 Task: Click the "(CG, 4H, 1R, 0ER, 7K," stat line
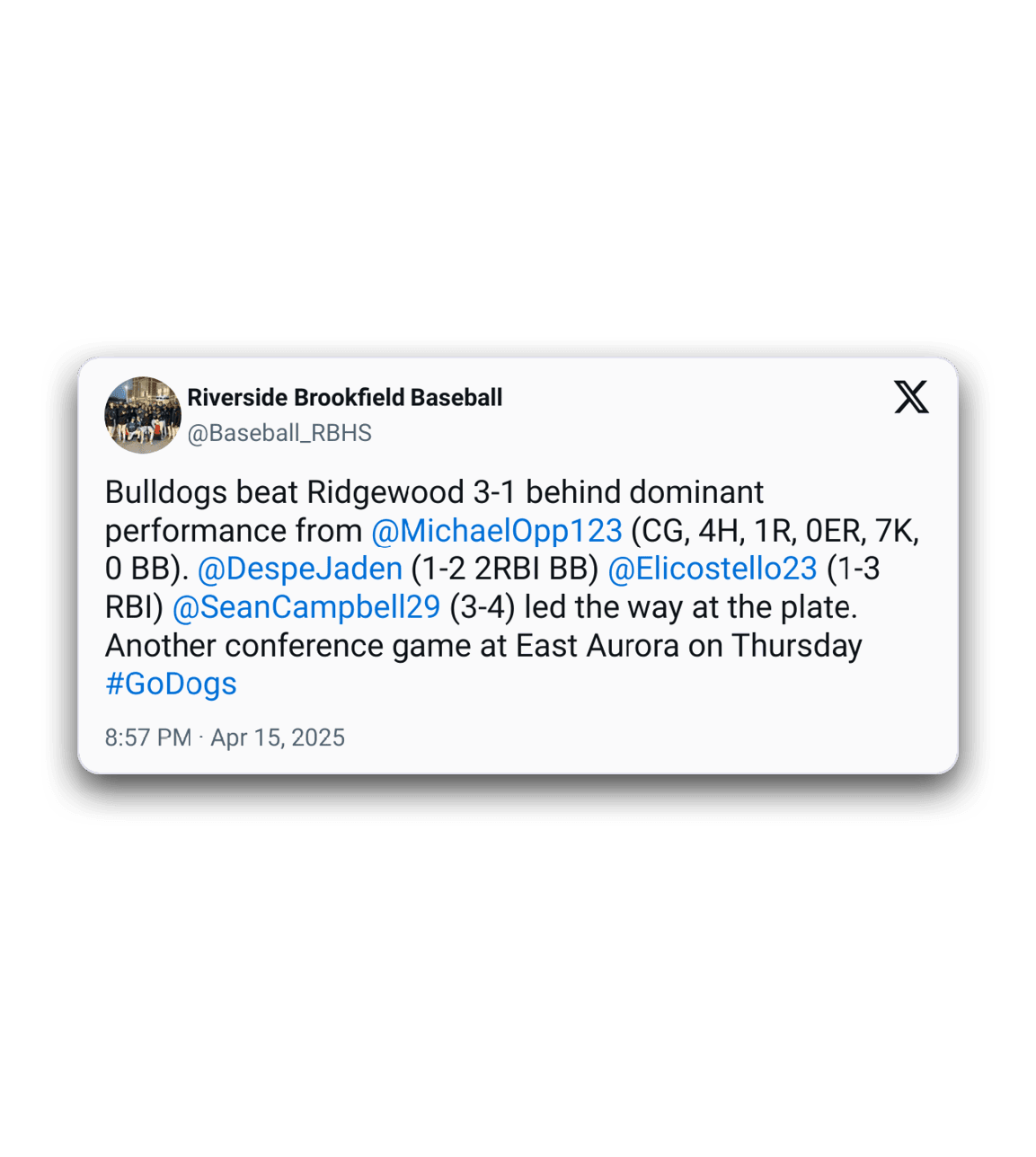coord(775,531)
